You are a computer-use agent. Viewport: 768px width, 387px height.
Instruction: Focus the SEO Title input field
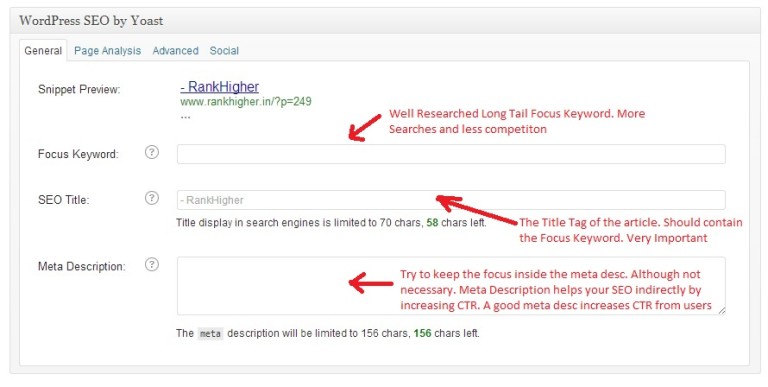click(x=451, y=200)
